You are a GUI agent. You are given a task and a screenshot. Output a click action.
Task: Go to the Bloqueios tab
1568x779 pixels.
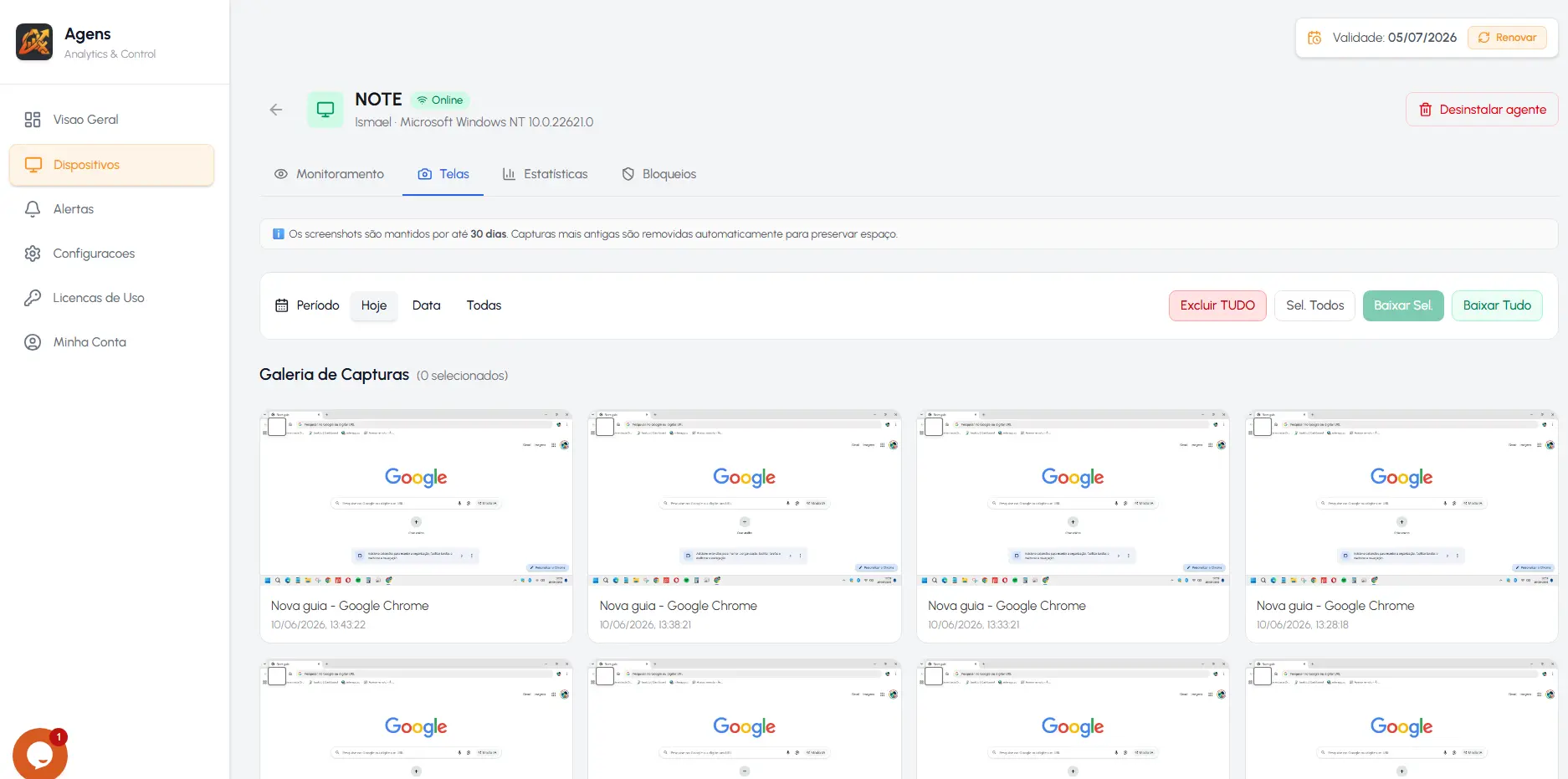(658, 174)
